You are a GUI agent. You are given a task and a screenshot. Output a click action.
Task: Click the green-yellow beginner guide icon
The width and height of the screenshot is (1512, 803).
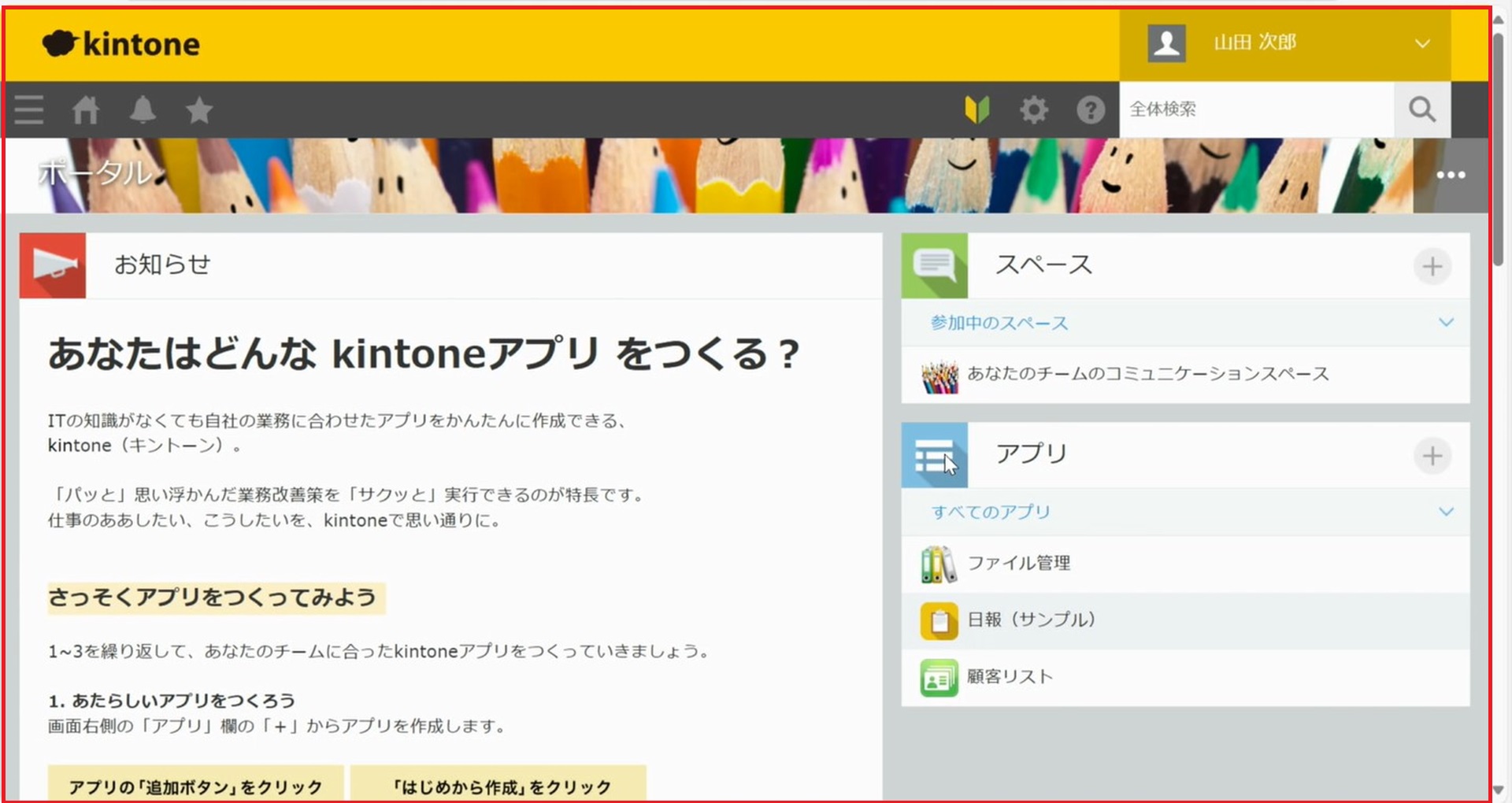(977, 109)
